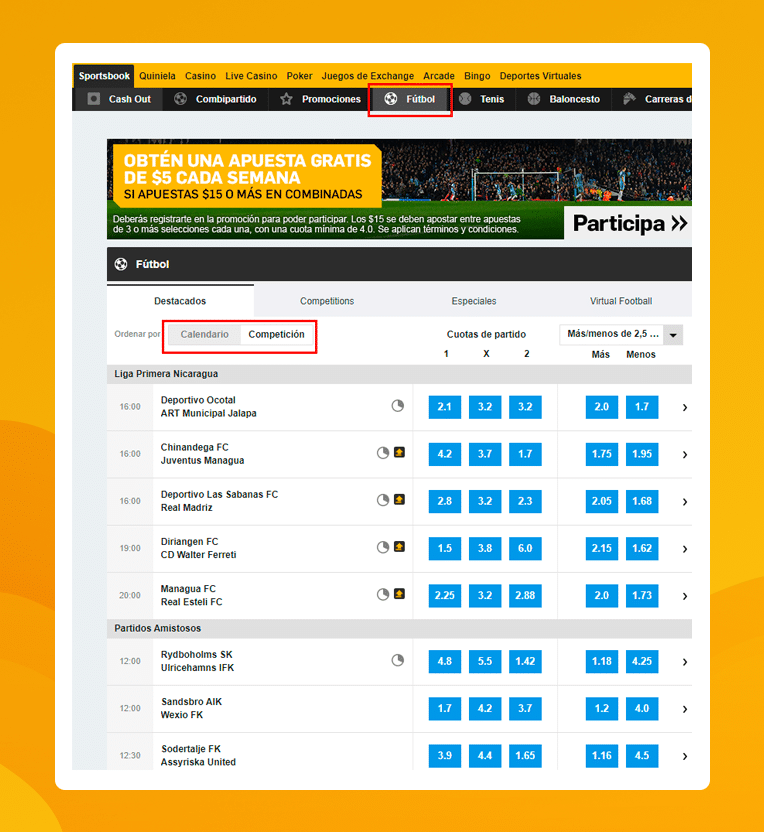Open Real Esteli FC match details
Viewport: 764px width, 832px height.
point(192,602)
